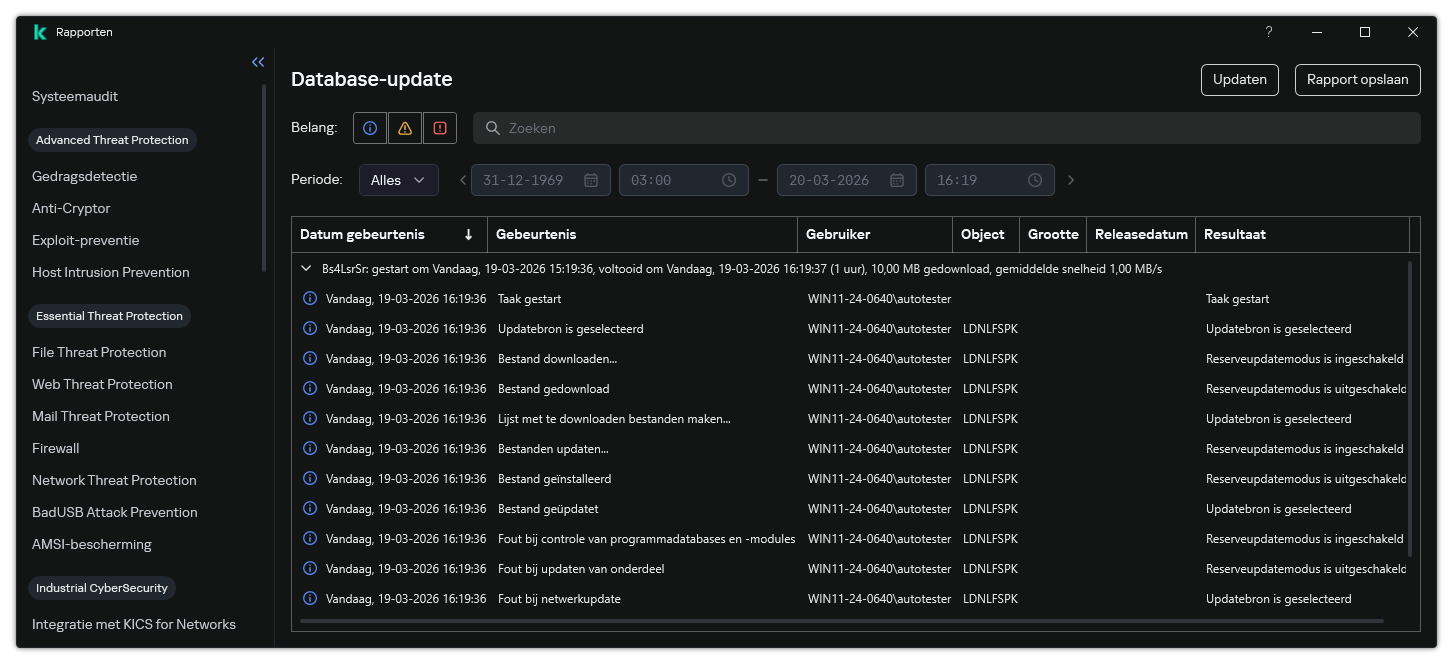Collapse the Bs4LsrSr task group row
1453x664 pixels.
point(308,269)
